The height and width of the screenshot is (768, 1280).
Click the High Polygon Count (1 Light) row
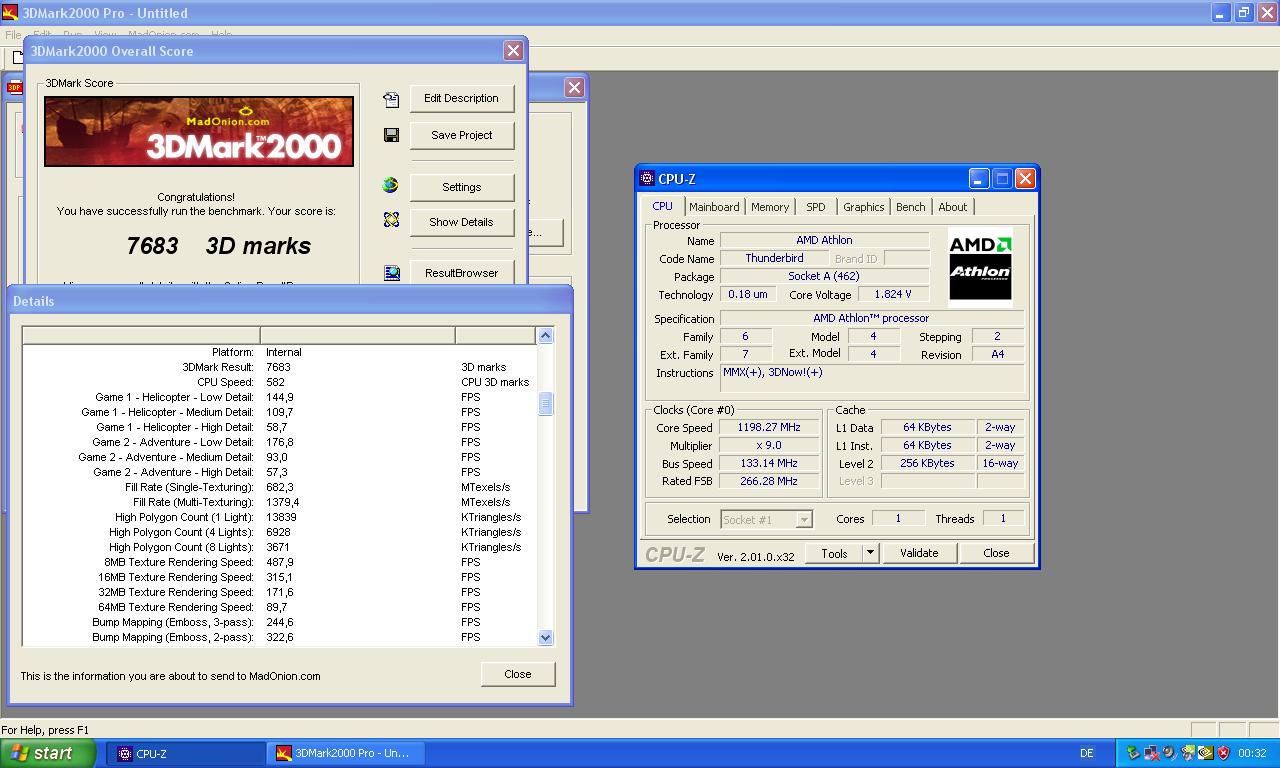coord(279,517)
